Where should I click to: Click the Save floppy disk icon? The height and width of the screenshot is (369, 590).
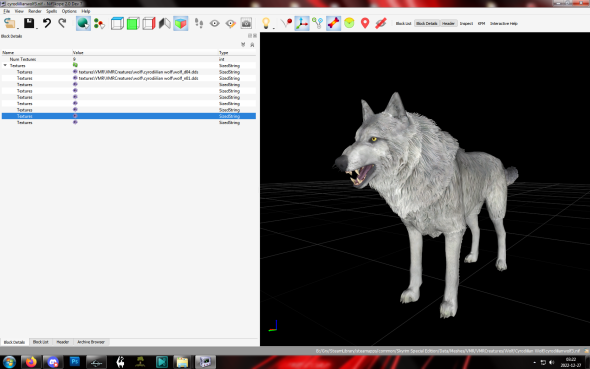point(29,23)
